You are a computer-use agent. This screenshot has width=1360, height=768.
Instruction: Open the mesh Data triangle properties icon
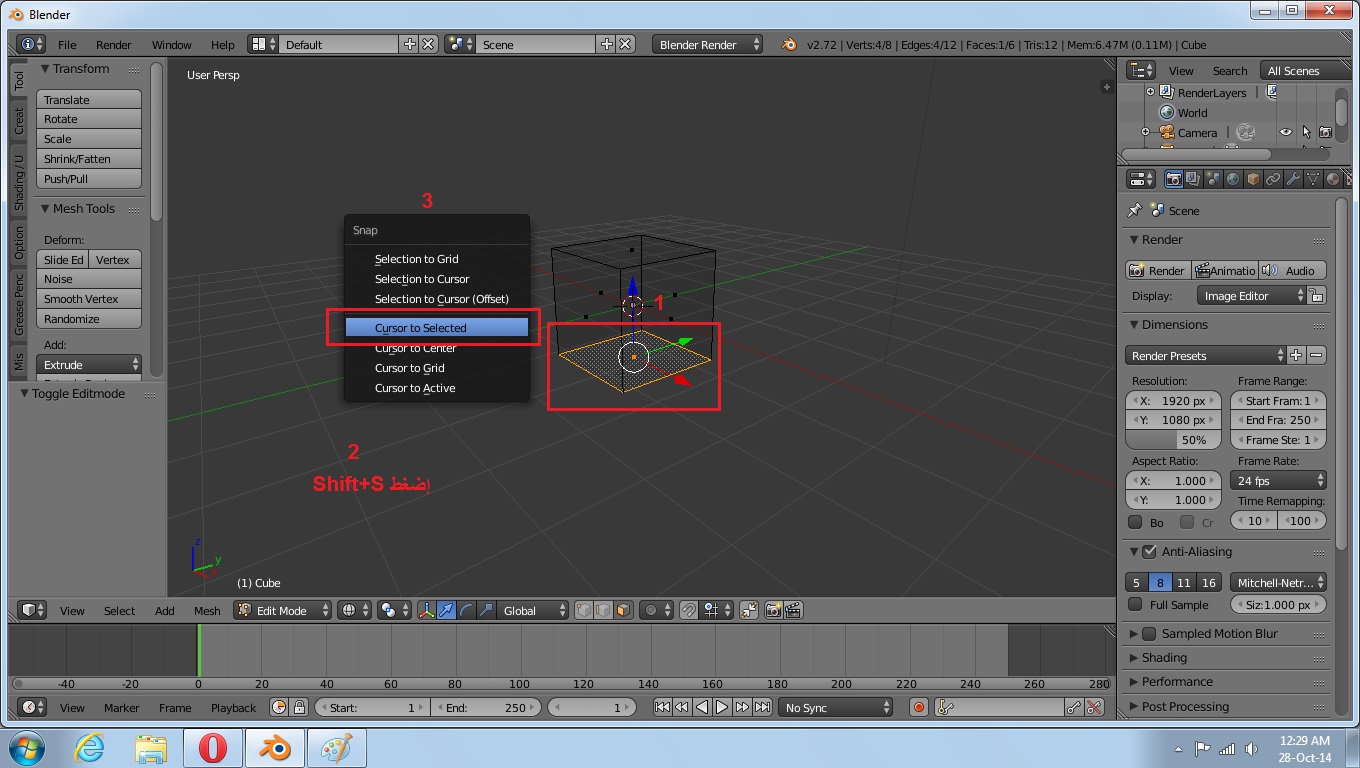[1313, 179]
